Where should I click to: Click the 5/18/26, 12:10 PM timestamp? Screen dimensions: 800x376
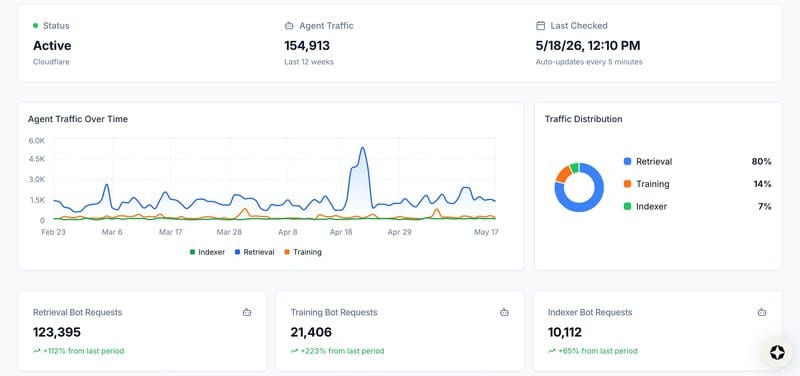pyautogui.click(x=588, y=45)
